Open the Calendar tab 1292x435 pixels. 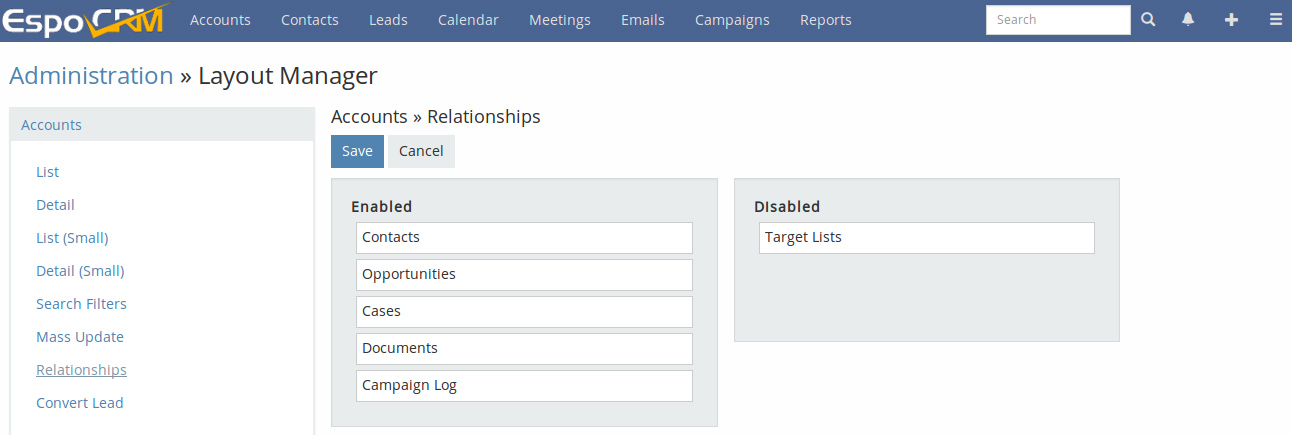click(468, 20)
